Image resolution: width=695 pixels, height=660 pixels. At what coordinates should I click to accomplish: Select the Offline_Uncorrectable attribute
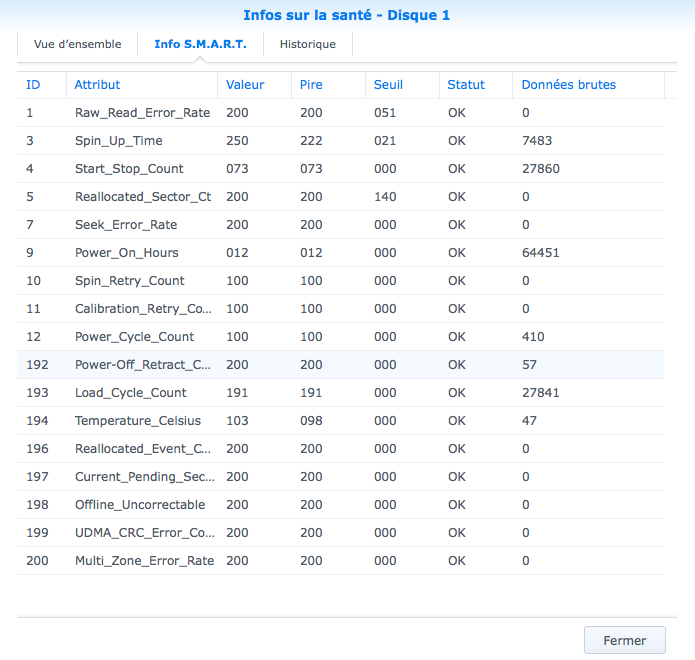140,504
